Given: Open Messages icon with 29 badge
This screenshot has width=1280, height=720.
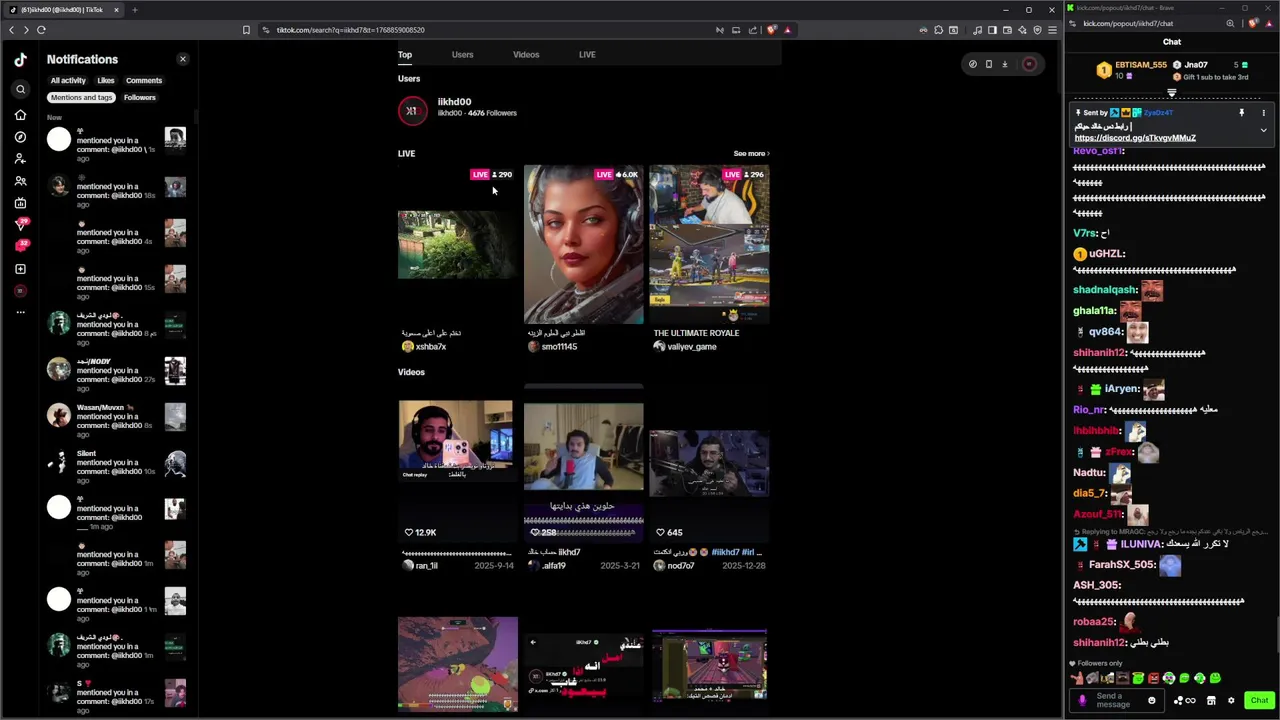Looking at the screenshot, I should coord(20,224).
